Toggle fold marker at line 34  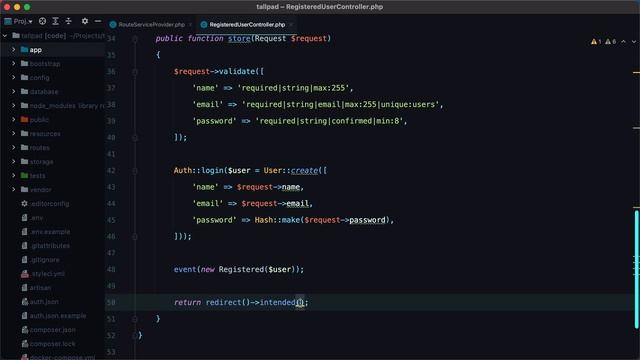[135, 39]
